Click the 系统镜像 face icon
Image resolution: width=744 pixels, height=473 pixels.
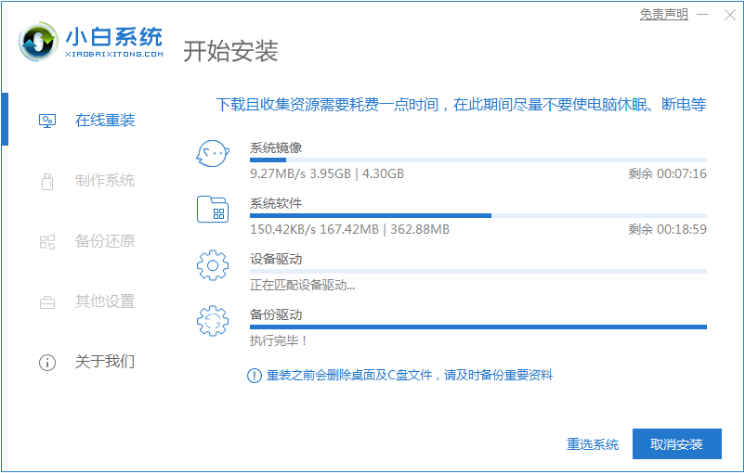click(x=214, y=155)
